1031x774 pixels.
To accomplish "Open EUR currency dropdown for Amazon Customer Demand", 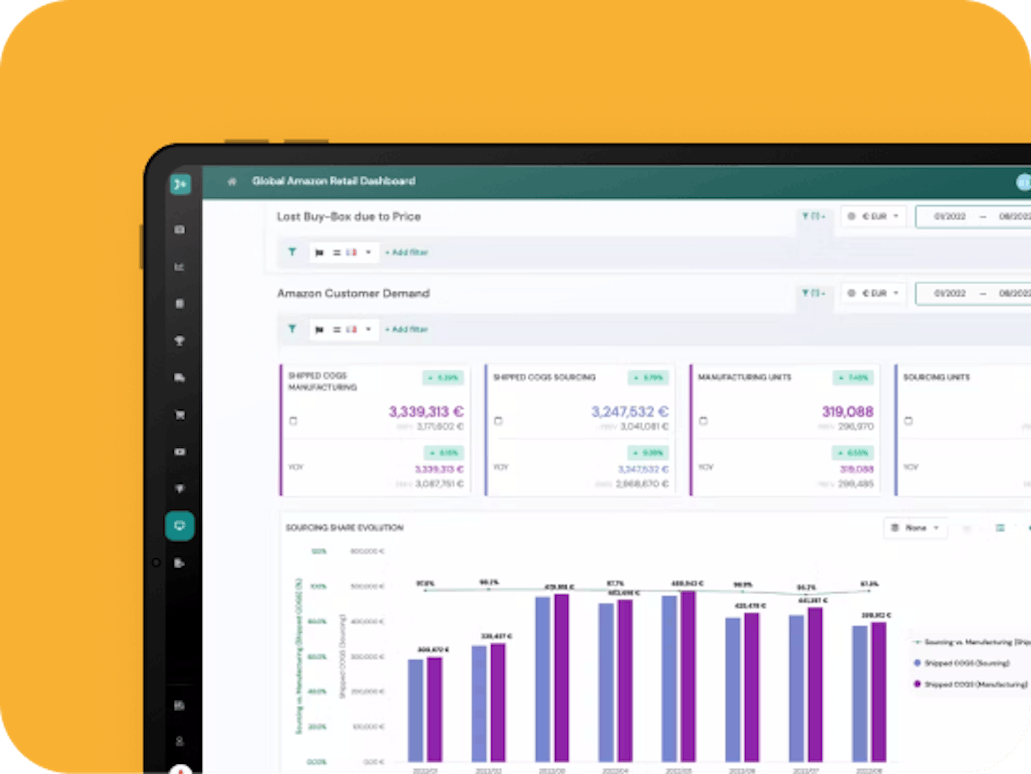I will 873,293.
